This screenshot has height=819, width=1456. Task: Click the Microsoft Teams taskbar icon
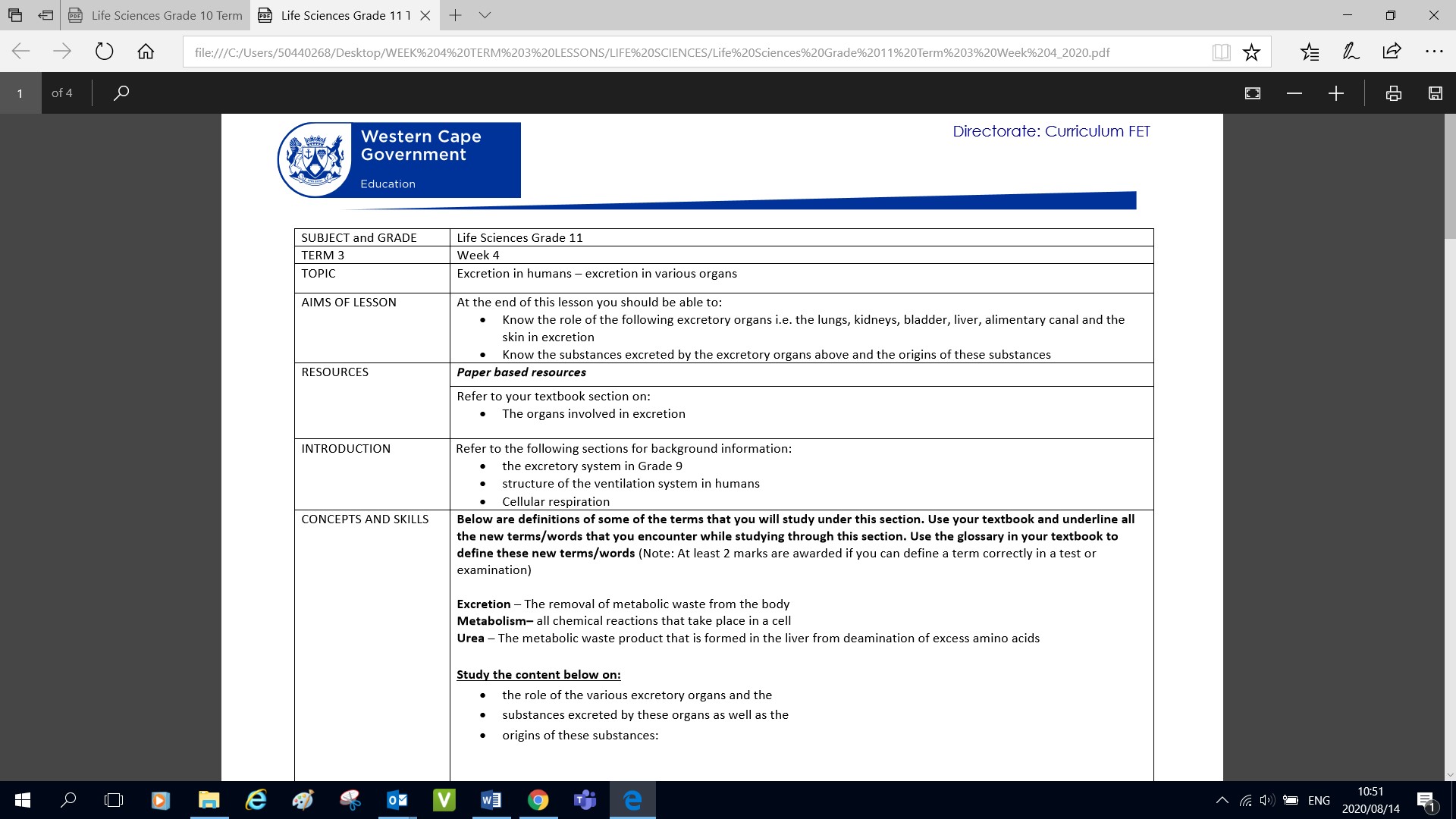pyautogui.click(x=585, y=799)
